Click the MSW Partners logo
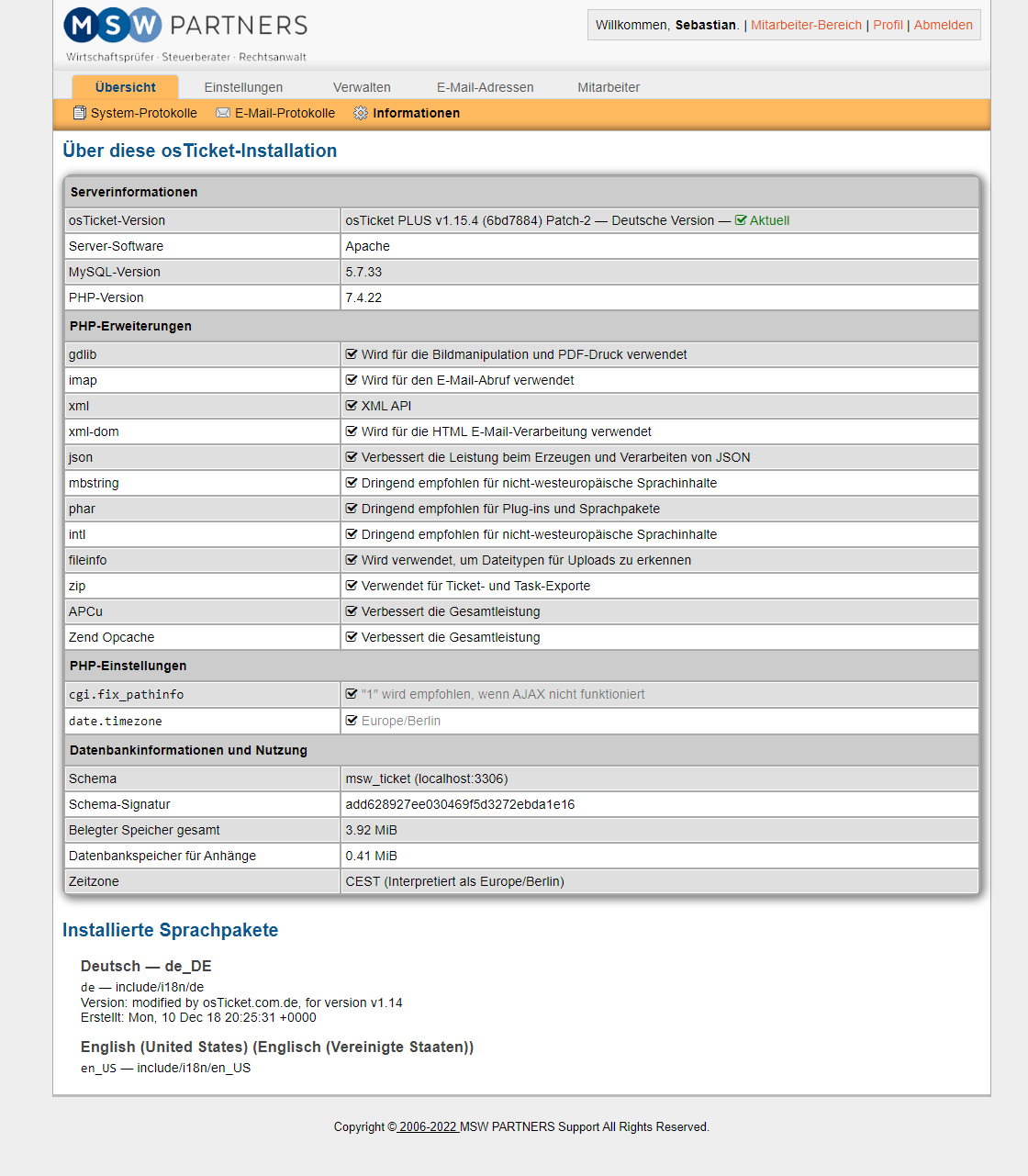The image size is (1028, 1176). click(x=185, y=35)
